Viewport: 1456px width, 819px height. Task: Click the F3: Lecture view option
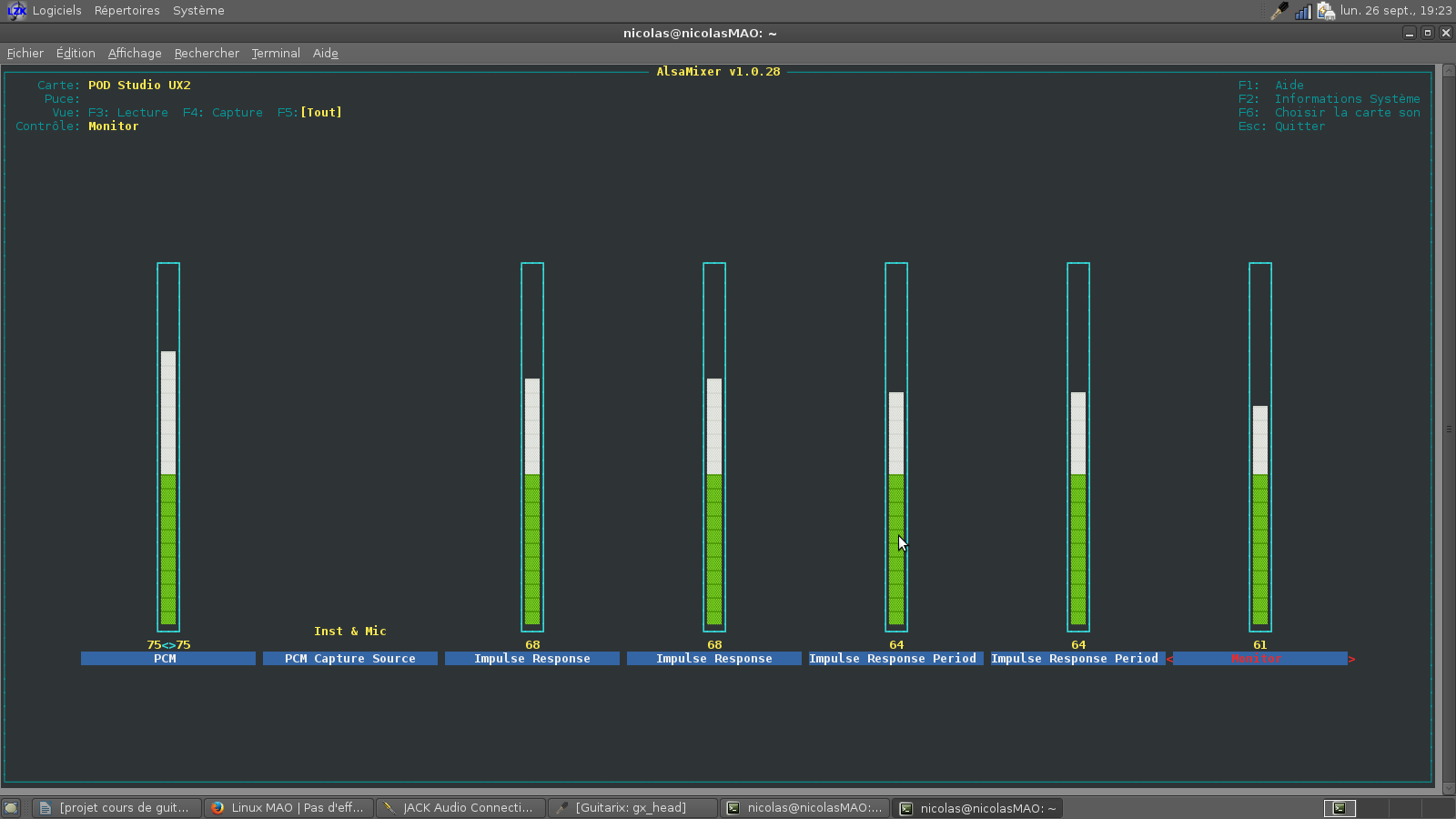tap(128, 113)
